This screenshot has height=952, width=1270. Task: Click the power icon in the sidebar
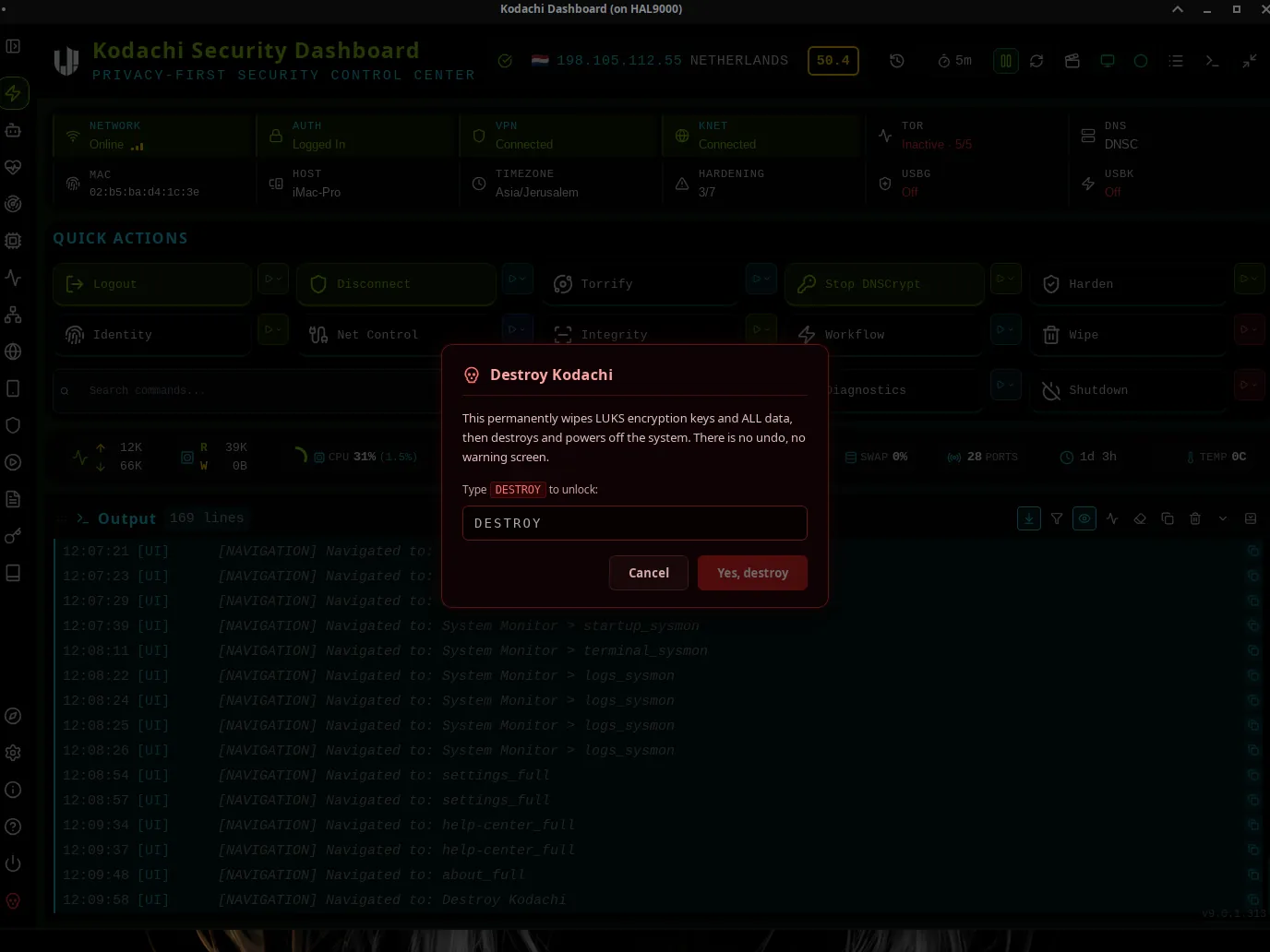click(x=13, y=863)
